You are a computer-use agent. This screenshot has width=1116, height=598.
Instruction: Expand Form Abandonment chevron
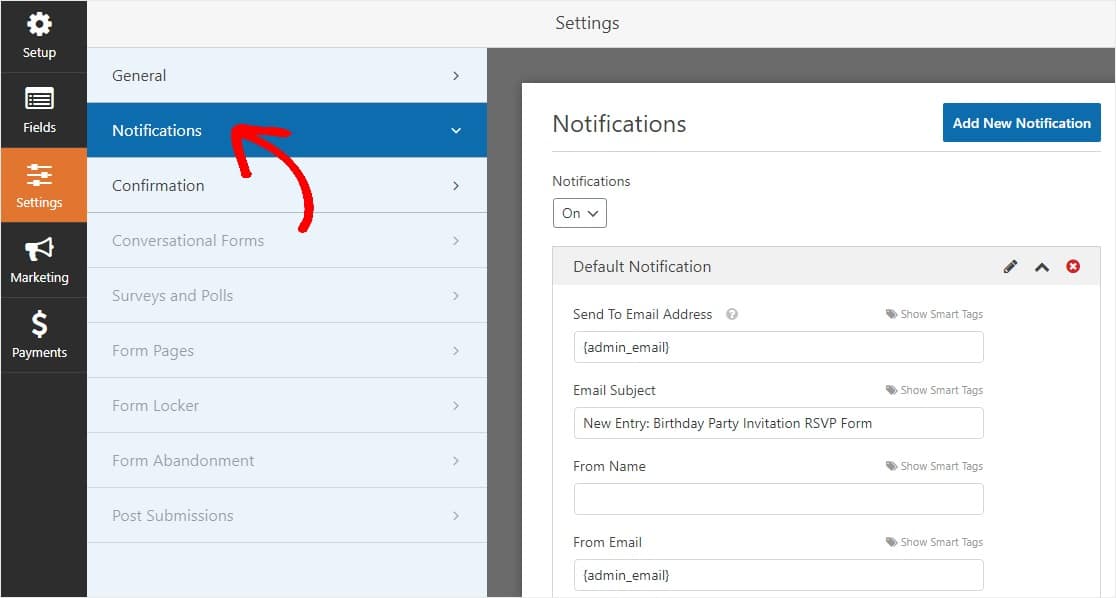[x=456, y=461]
